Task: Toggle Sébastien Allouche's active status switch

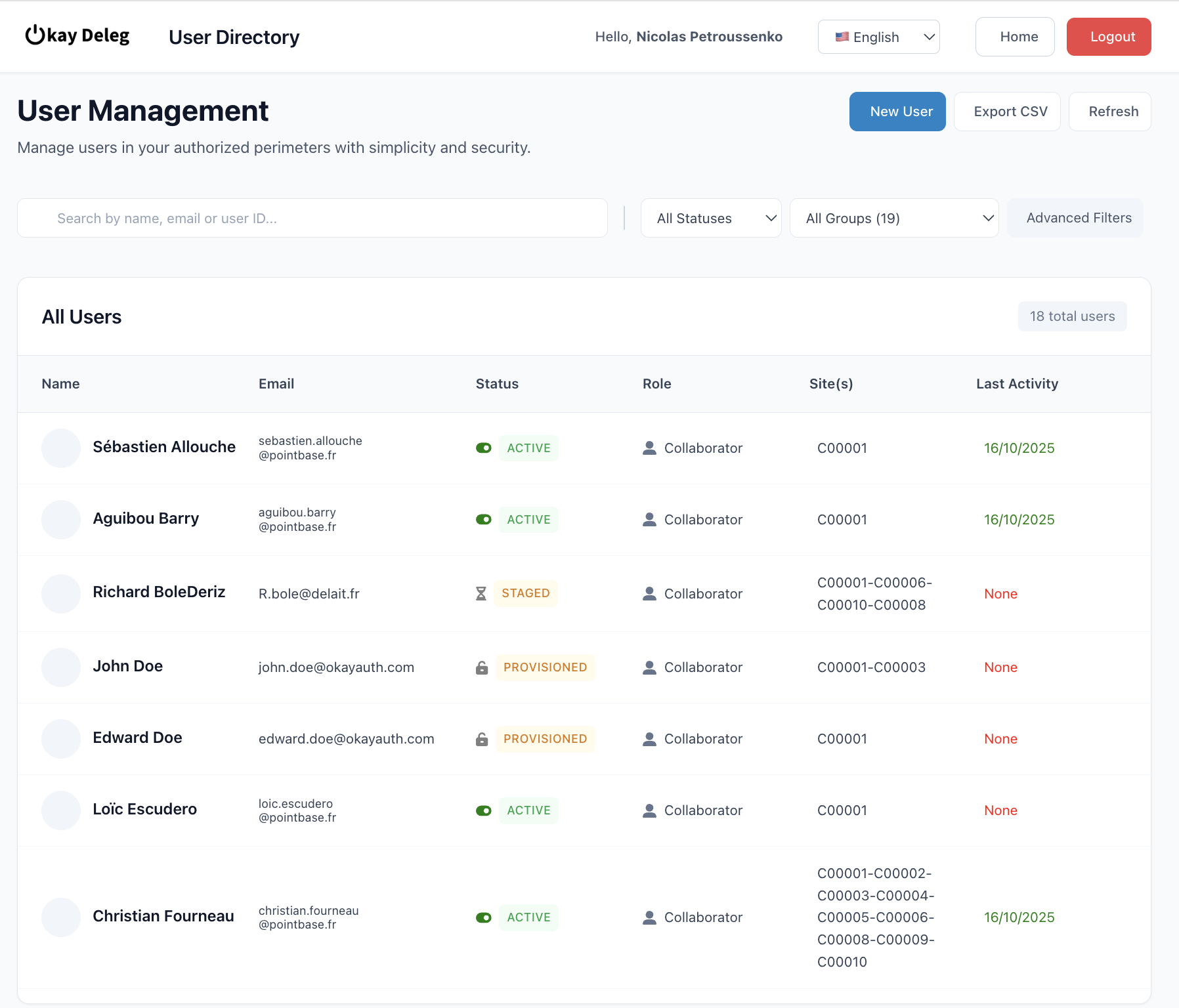Action: pyautogui.click(x=484, y=448)
